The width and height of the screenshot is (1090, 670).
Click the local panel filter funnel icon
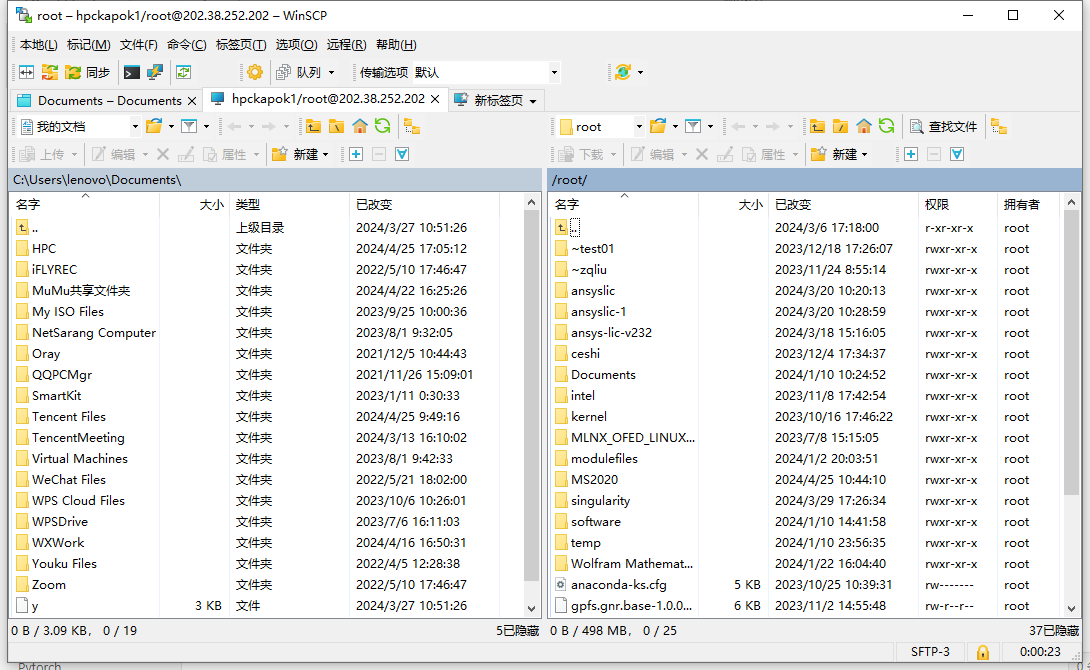point(188,126)
